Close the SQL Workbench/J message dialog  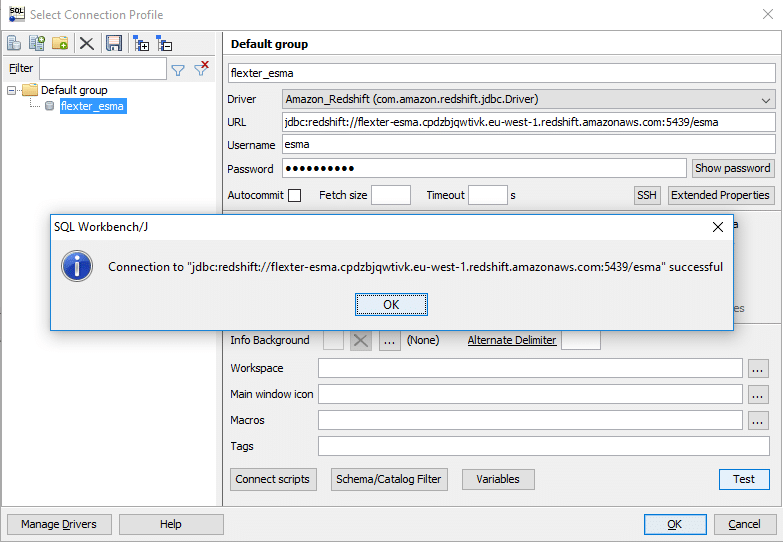718,227
